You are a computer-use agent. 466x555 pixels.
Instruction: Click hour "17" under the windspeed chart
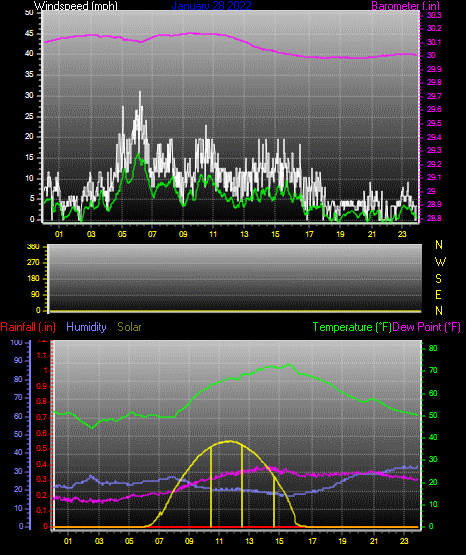(309, 234)
